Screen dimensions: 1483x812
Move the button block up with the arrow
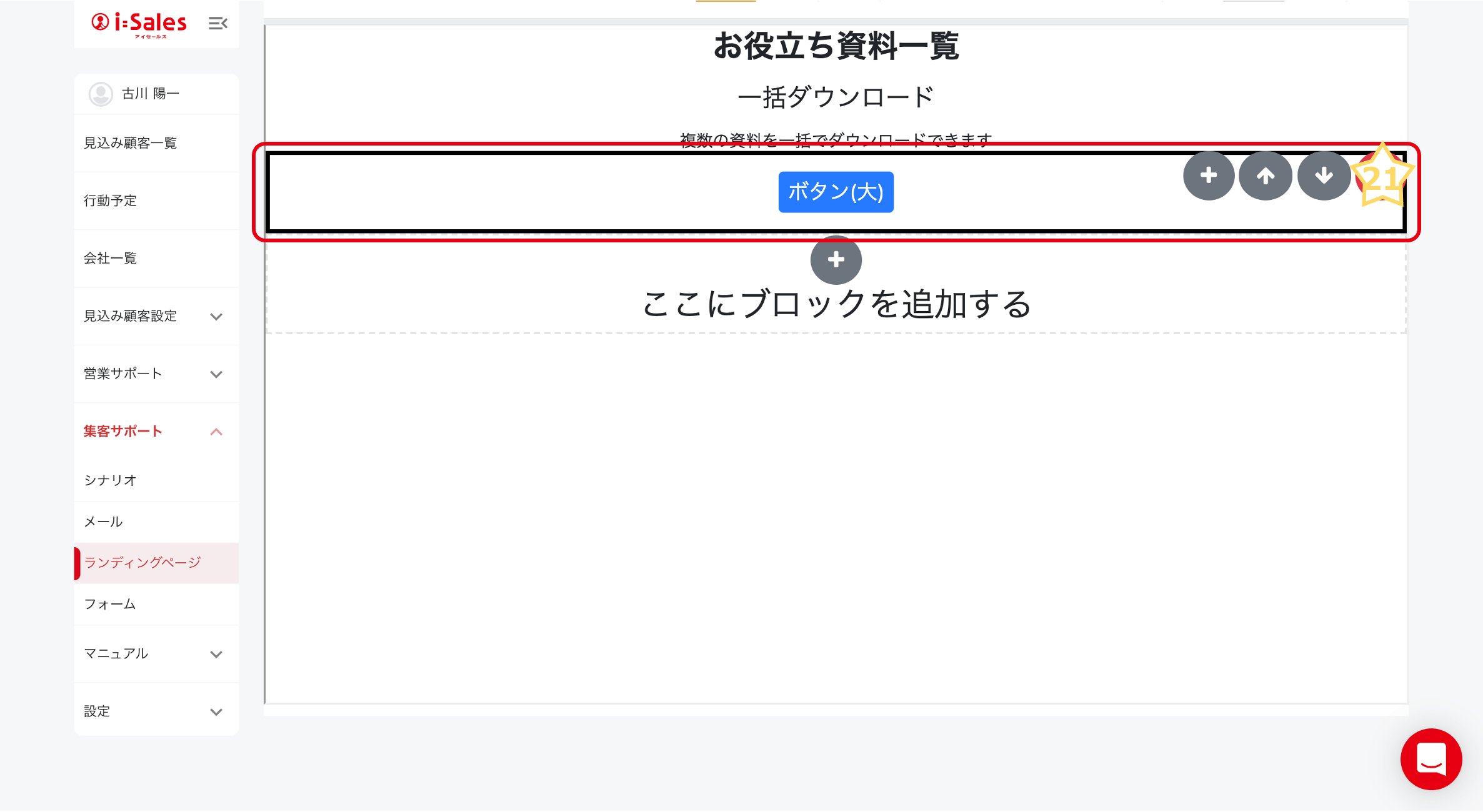tap(1266, 176)
